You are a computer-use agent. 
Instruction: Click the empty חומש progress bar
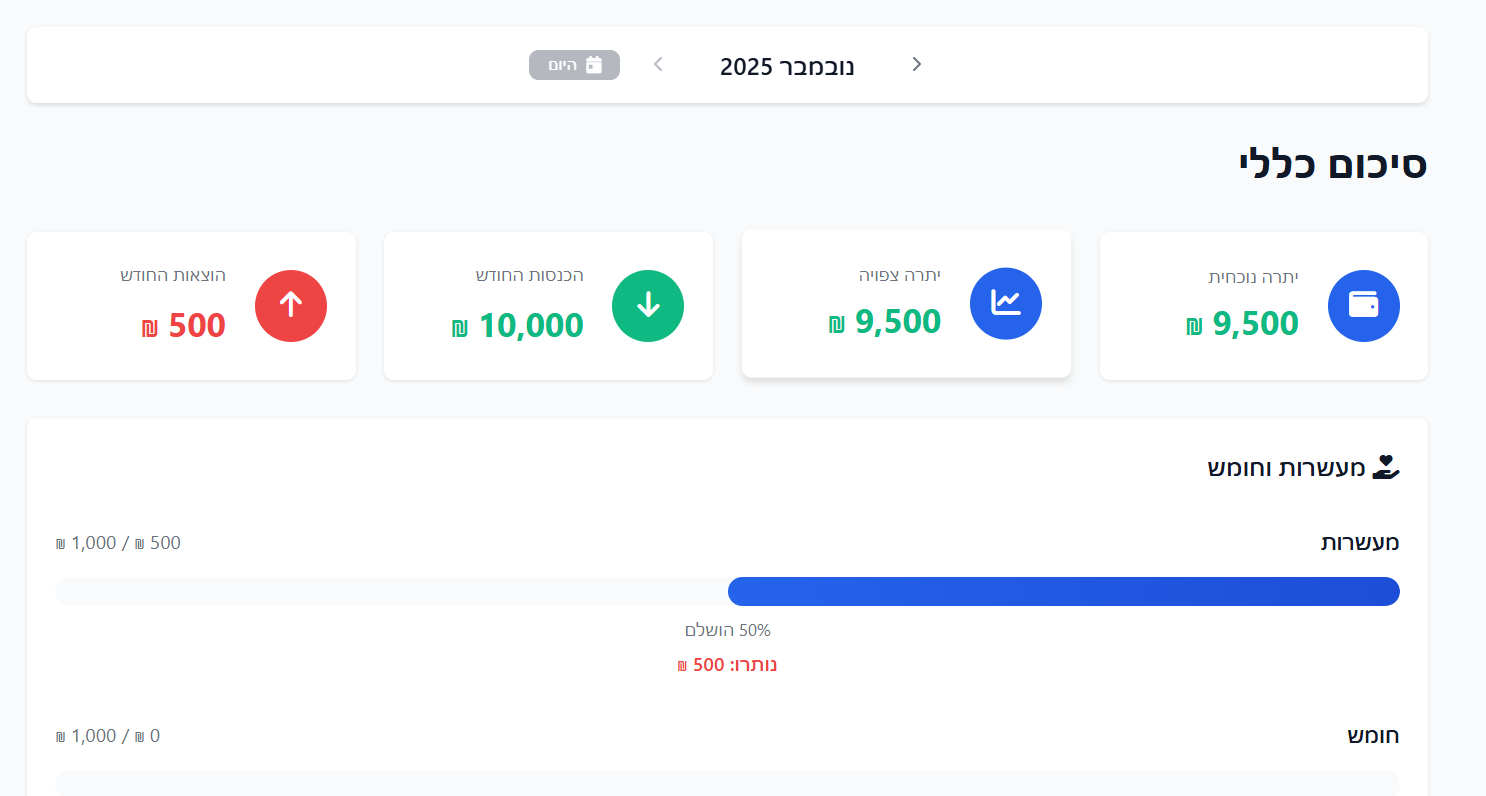coord(727,783)
